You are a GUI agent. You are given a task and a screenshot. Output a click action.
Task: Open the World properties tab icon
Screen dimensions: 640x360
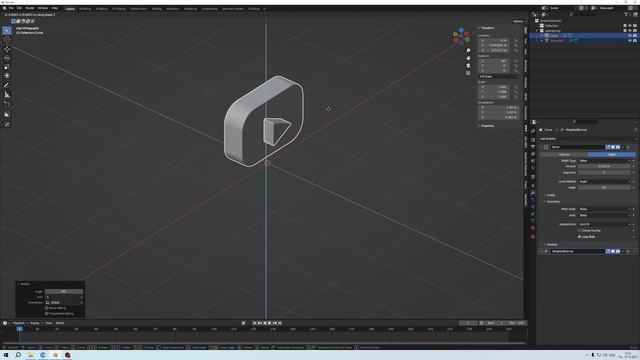pos(533,168)
